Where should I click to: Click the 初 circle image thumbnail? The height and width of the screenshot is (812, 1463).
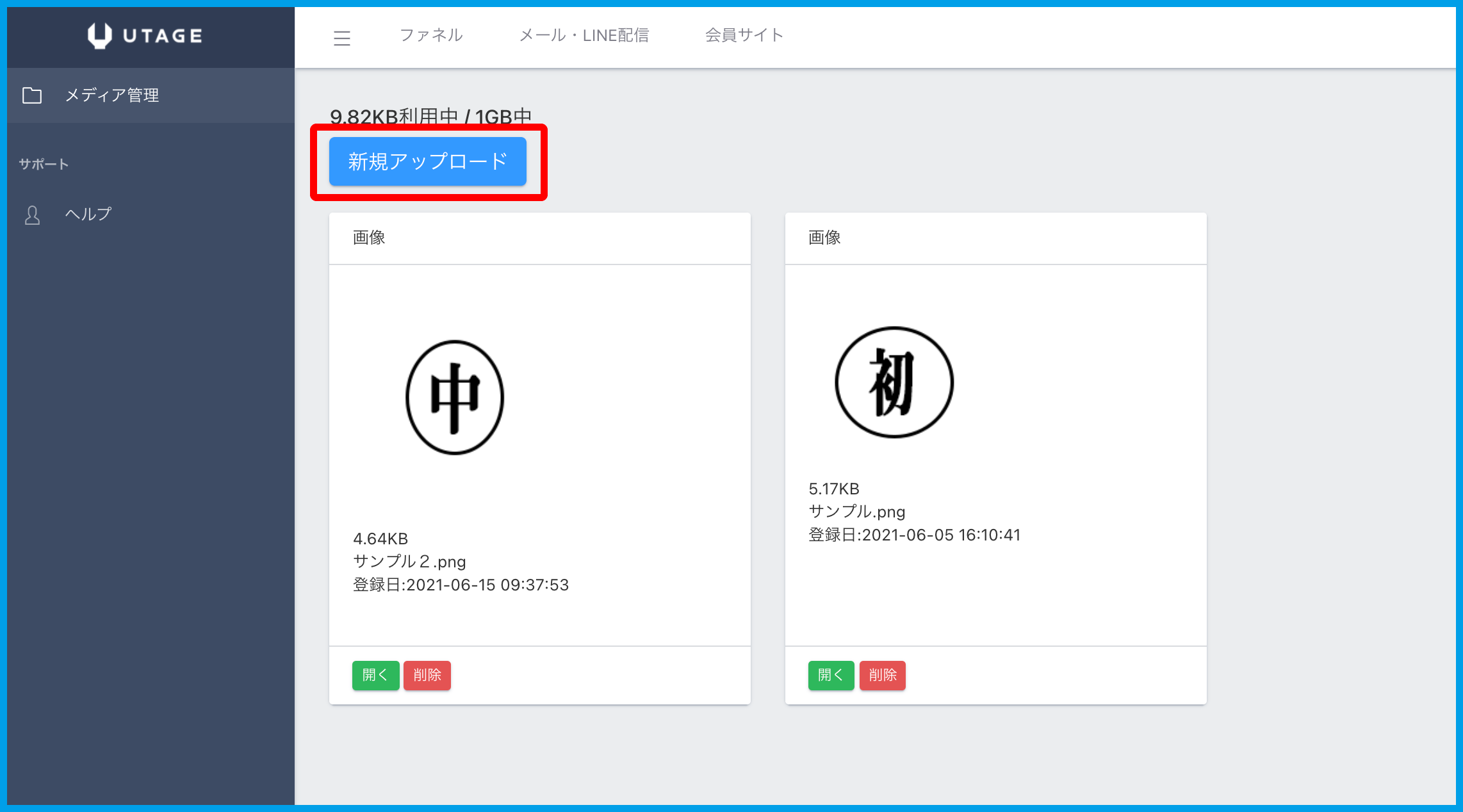pyautogui.click(x=894, y=382)
